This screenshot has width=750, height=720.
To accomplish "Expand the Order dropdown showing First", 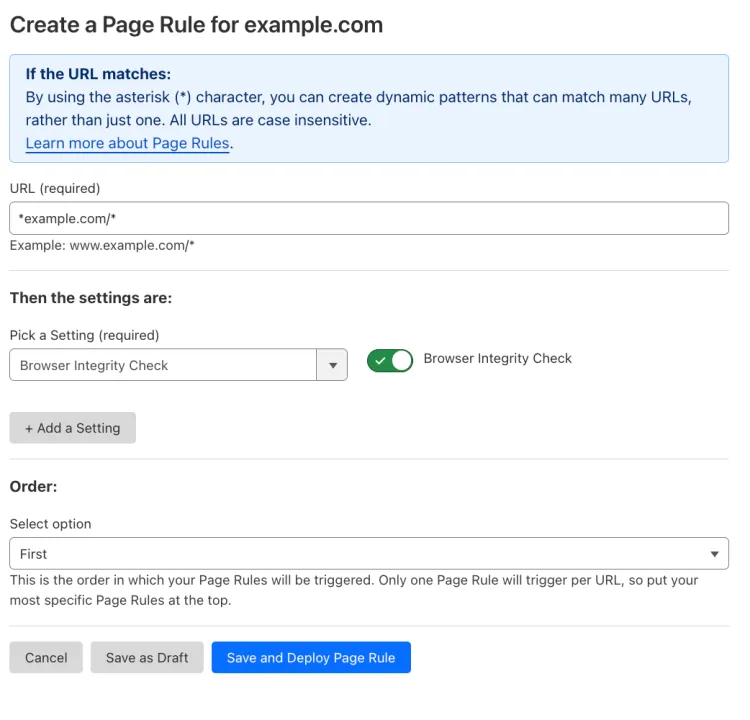I will pos(368,553).
